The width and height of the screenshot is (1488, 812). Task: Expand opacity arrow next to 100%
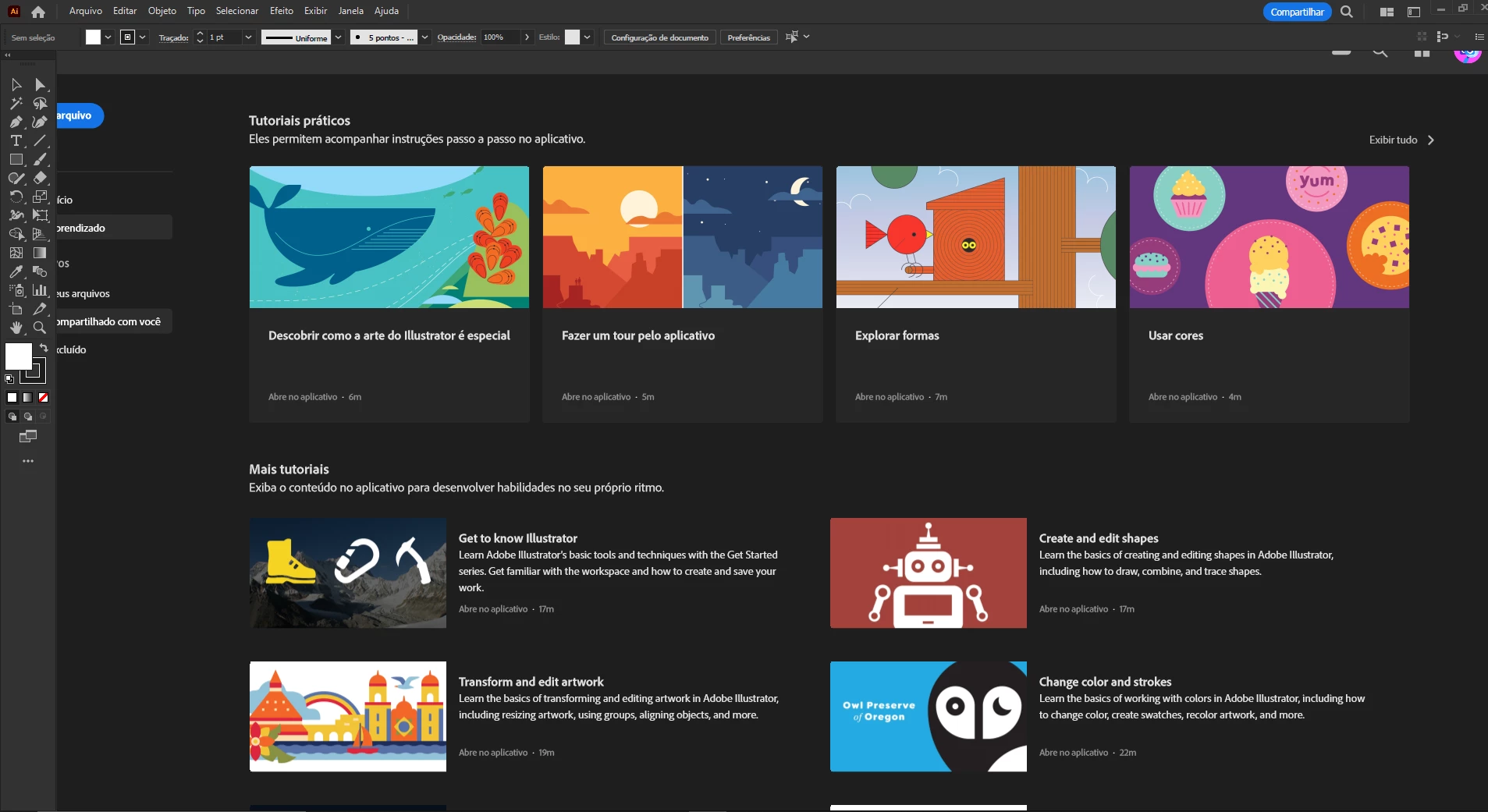click(x=527, y=37)
